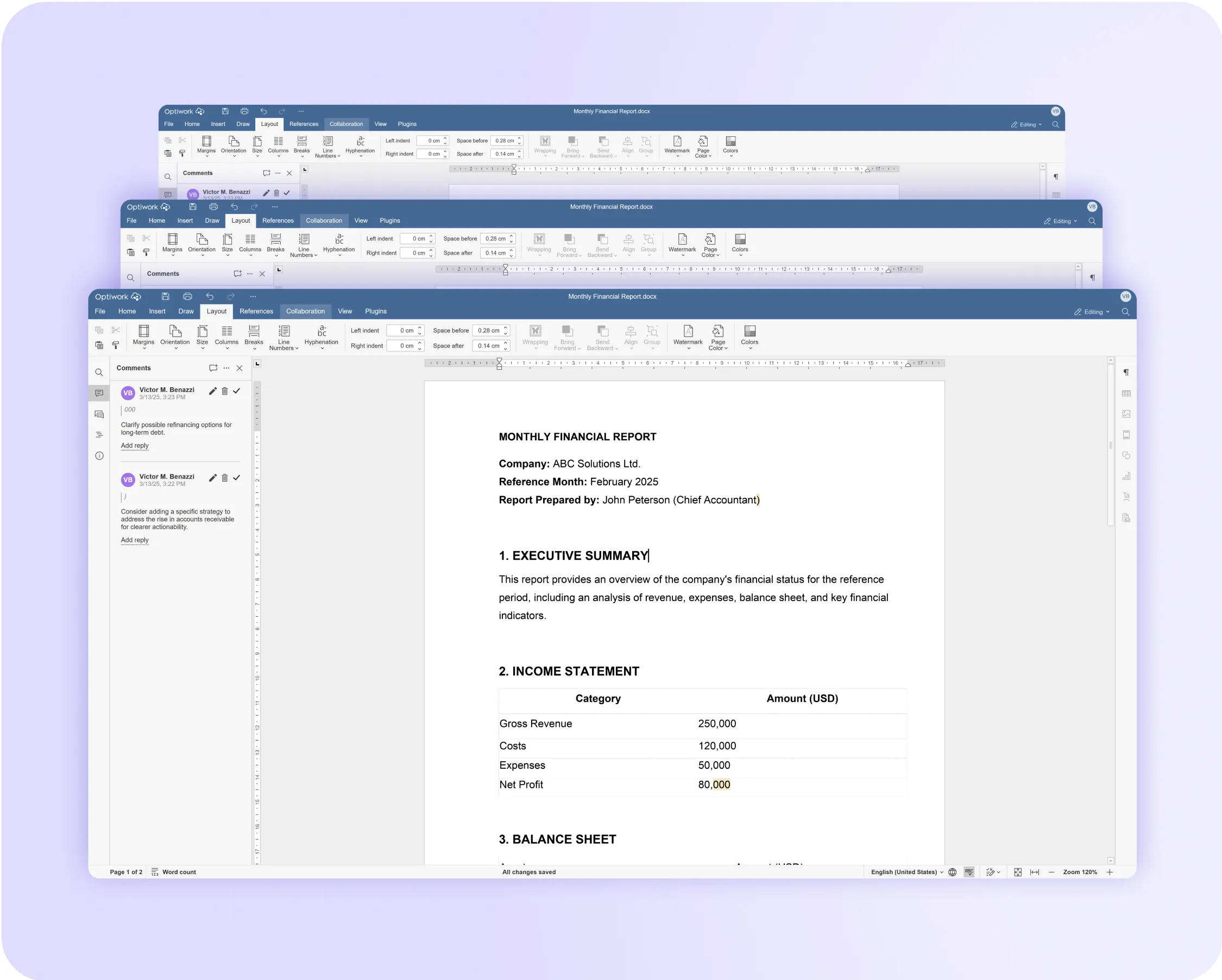Toggle spell checking in the status bar

(x=969, y=872)
